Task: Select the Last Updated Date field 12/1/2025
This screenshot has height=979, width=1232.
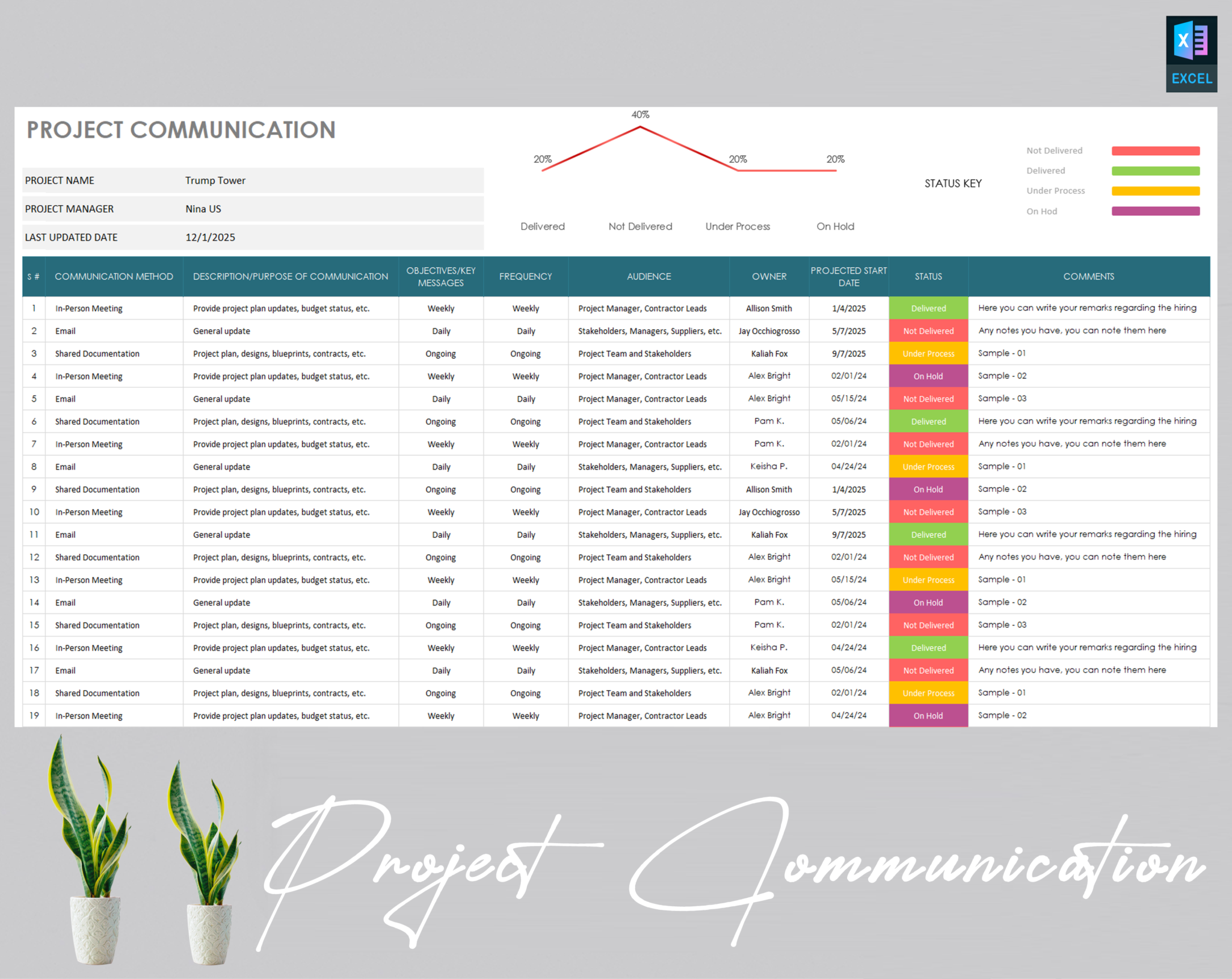Action: tap(209, 237)
